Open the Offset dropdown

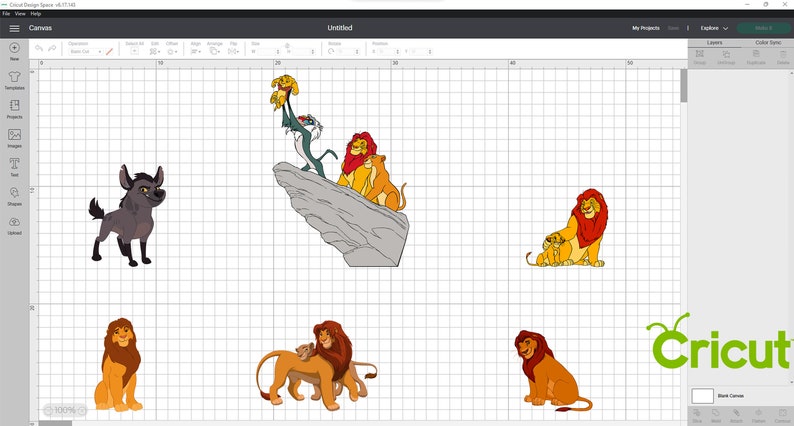pos(172,51)
